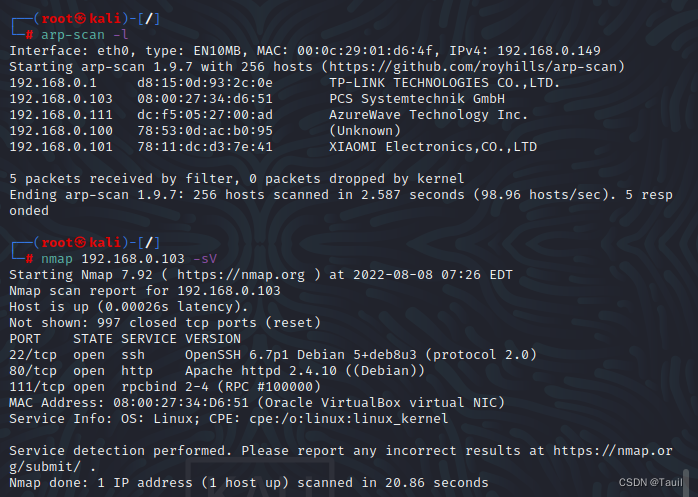Viewport: 698px width, 497px height.
Task: Click the CSDN @Tauil watermark
Action: click(654, 482)
